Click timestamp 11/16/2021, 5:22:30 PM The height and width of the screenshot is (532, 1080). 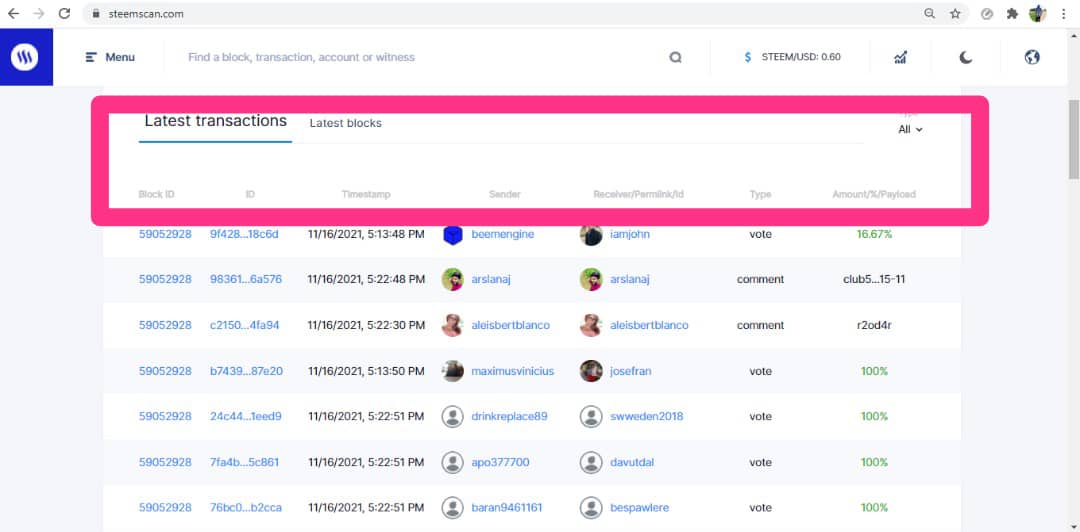tap(366, 325)
